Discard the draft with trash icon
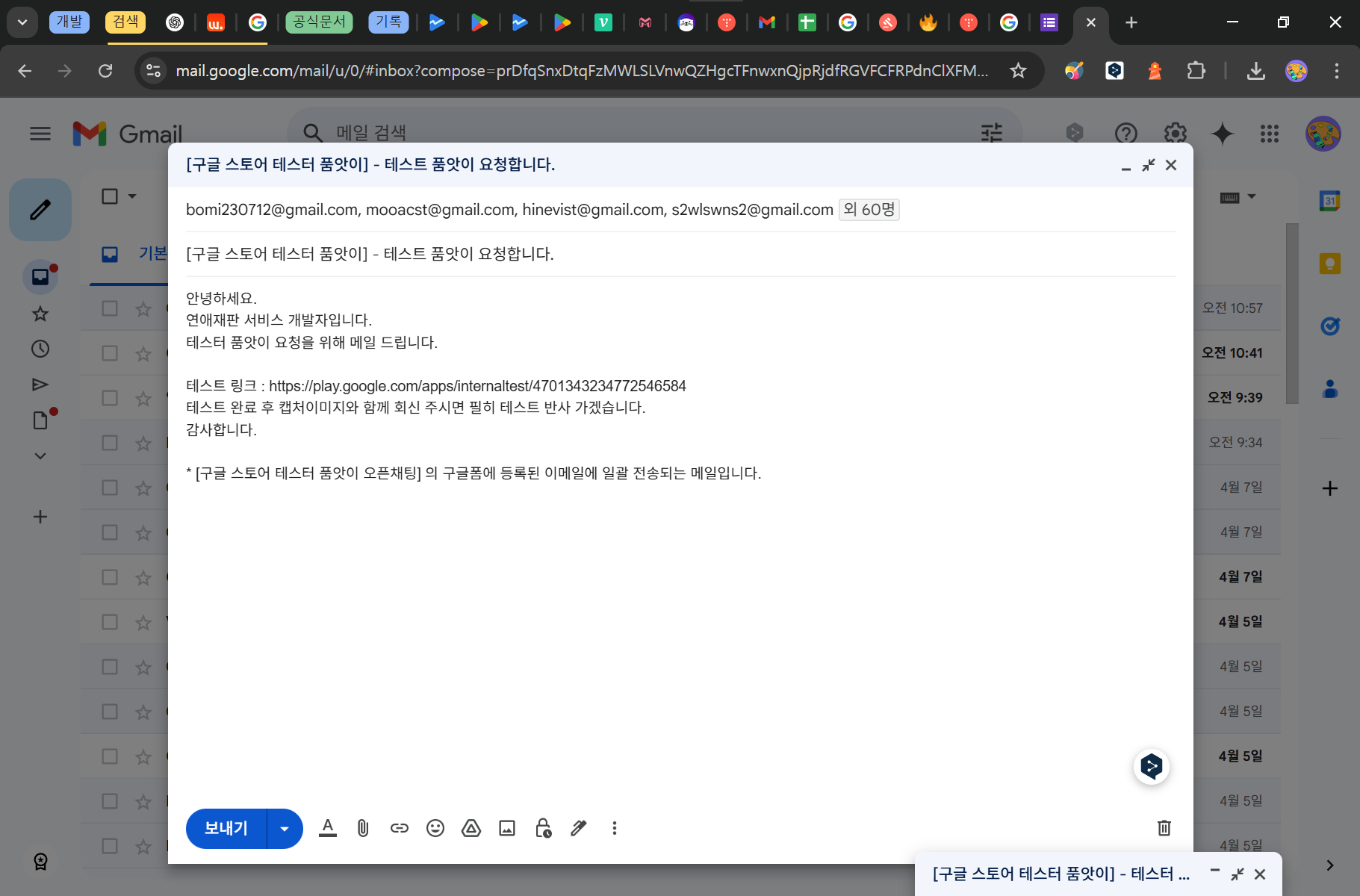The width and height of the screenshot is (1360, 896). (x=1164, y=828)
